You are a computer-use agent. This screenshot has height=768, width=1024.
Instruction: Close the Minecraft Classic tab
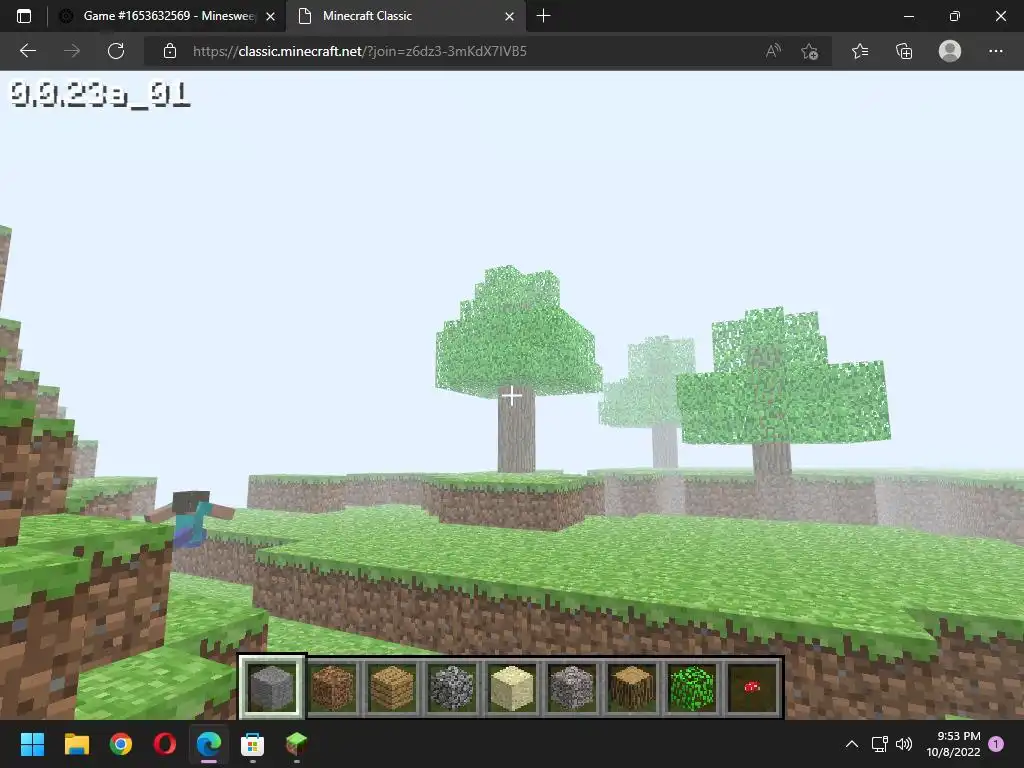pyautogui.click(x=509, y=16)
